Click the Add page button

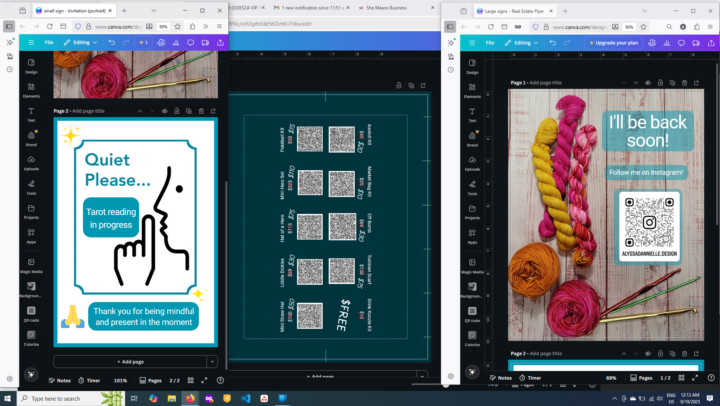pos(130,361)
